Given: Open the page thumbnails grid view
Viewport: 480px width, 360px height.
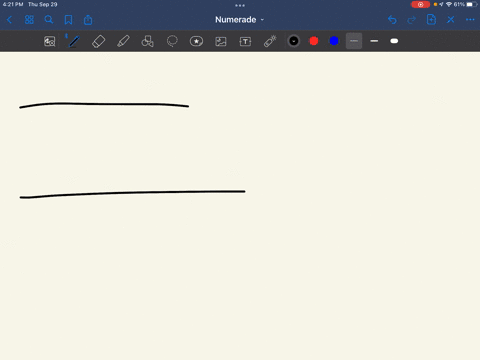Looking at the screenshot, I should coord(29,20).
